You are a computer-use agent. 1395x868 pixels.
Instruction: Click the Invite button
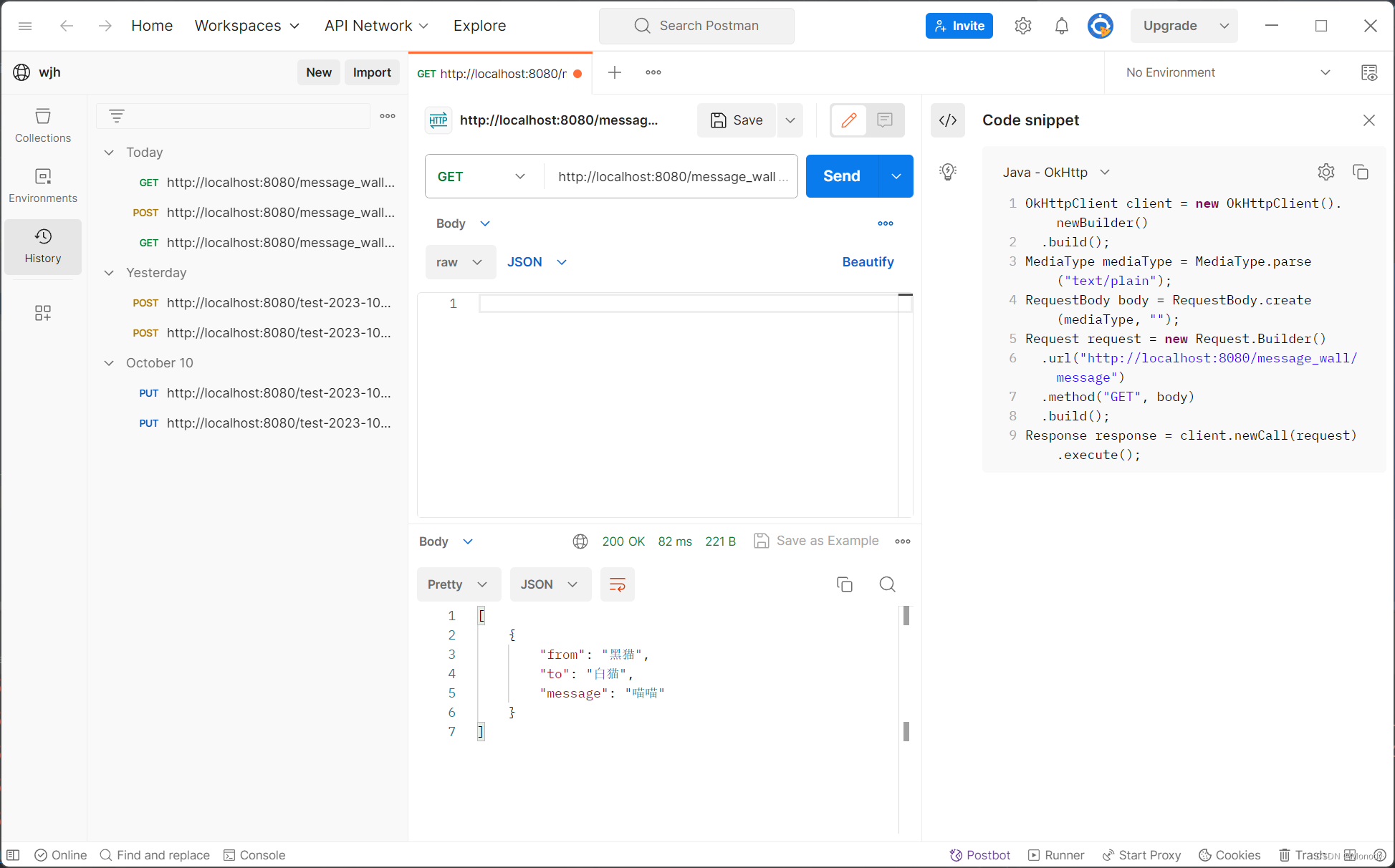tap(959, 26)
